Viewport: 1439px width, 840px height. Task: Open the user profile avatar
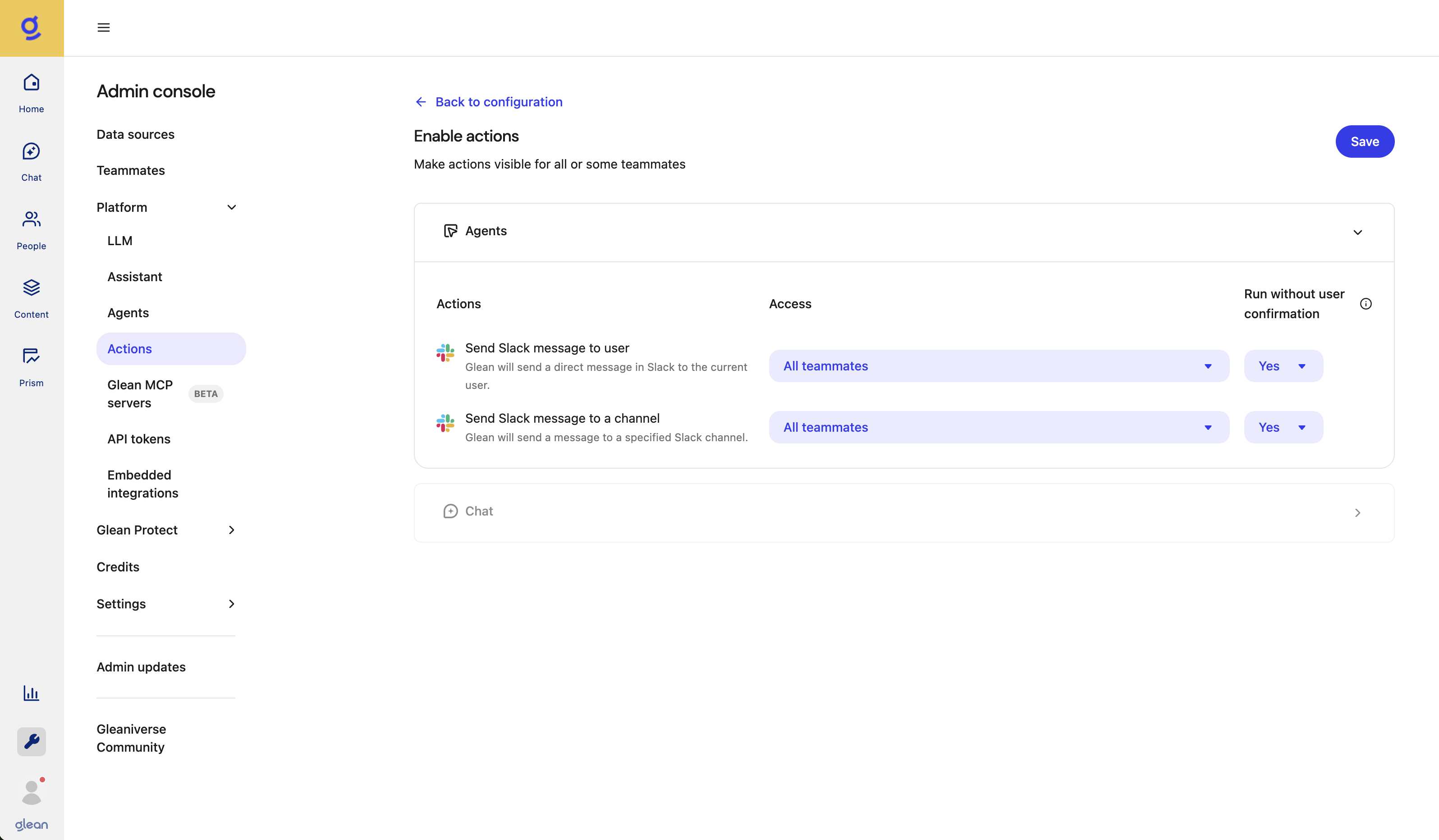tap(32, 792)
